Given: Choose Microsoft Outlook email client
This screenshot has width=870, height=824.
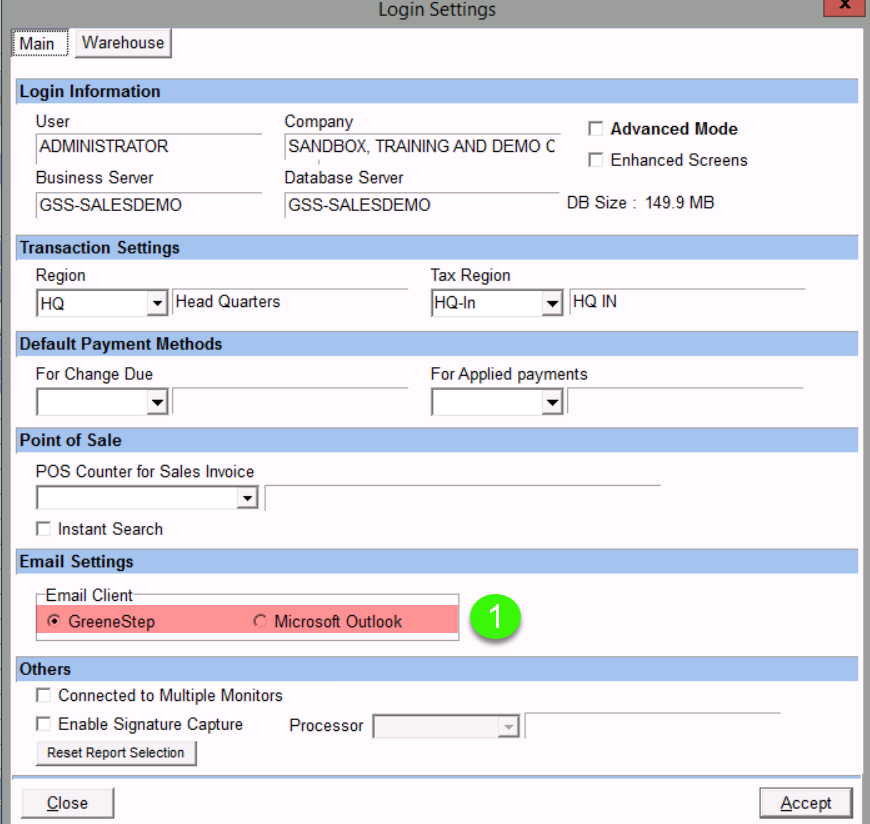Looking at the screenshot, I should (x=261, y=622).
